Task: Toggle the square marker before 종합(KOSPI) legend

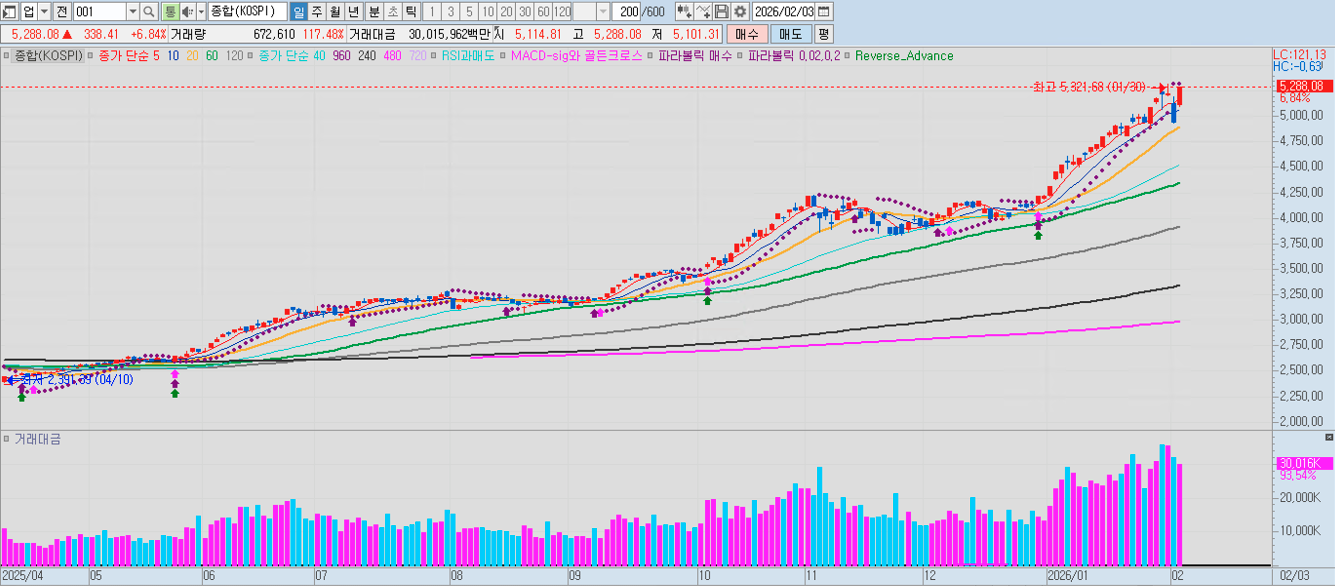Action: (7, 56)
